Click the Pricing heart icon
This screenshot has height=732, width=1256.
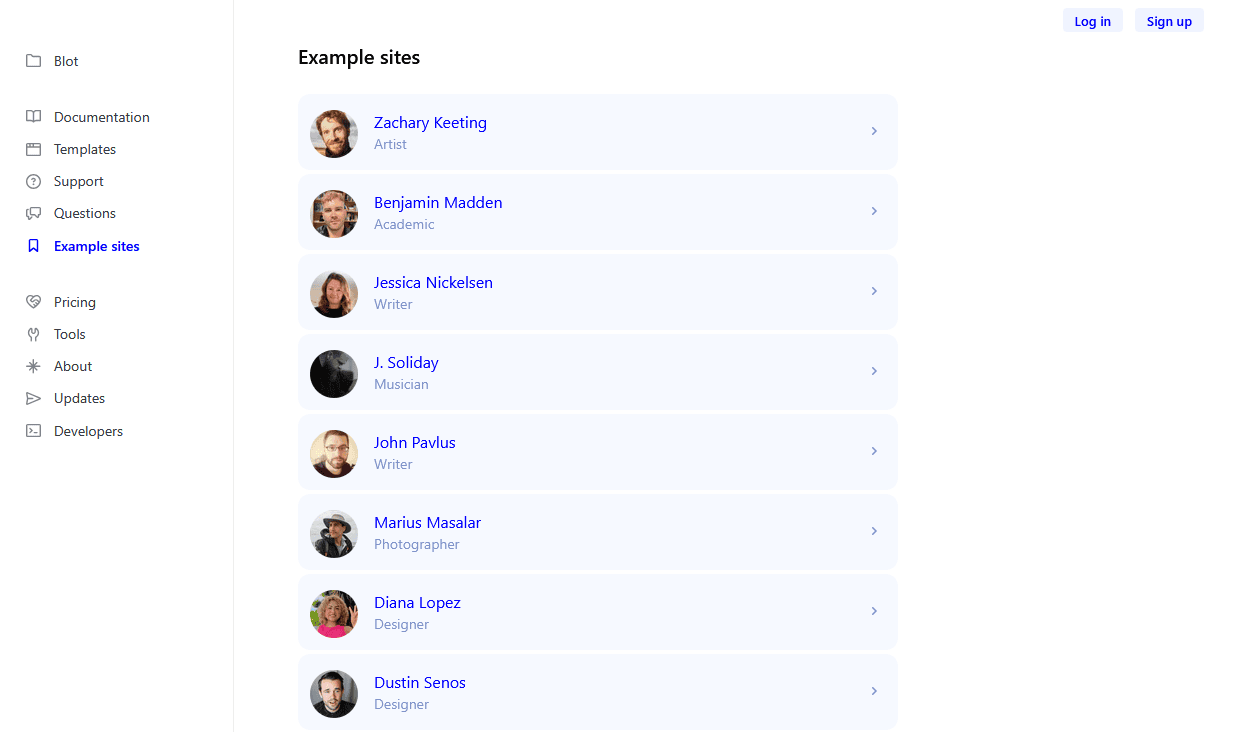point(34,302)
